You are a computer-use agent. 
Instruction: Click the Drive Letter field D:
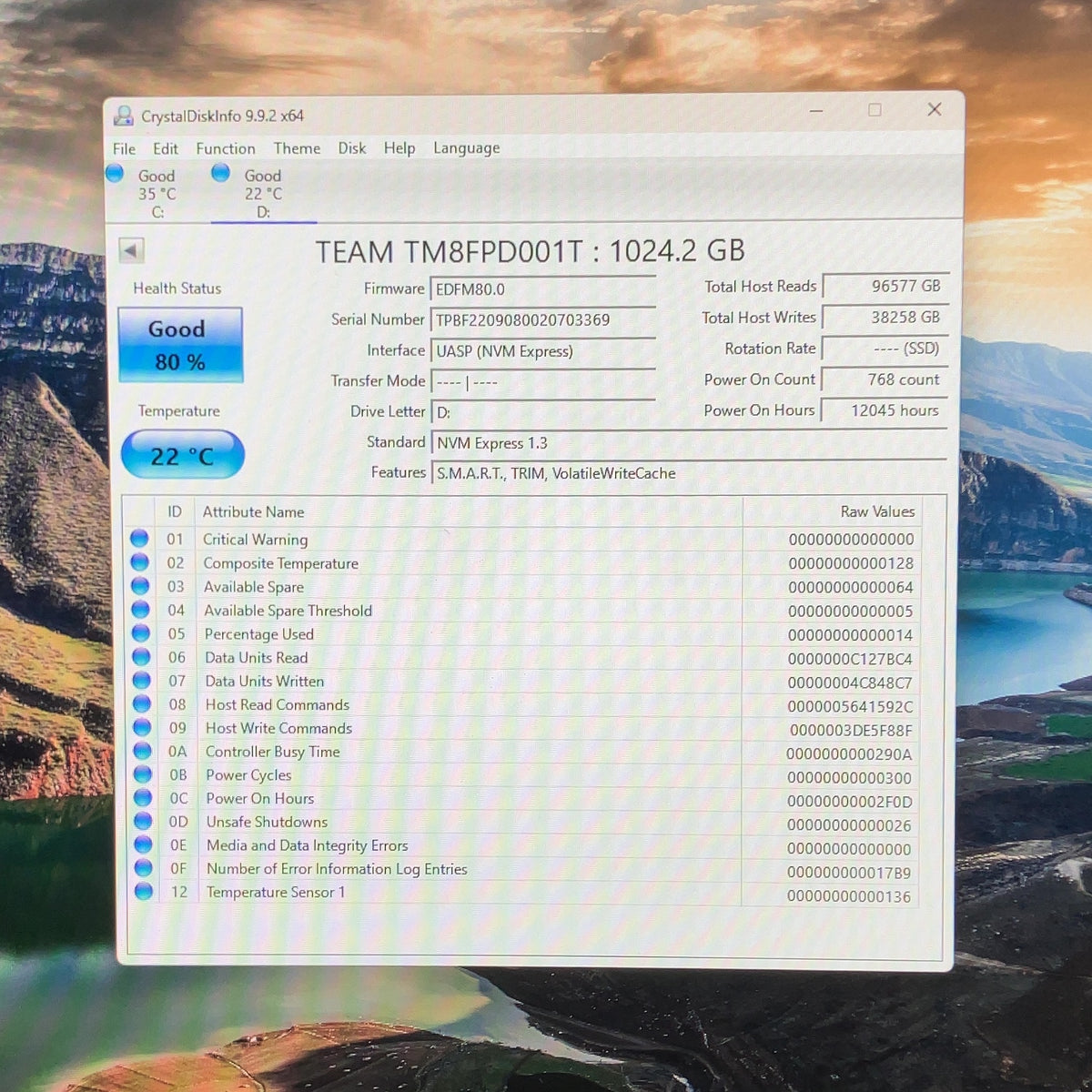click(x=542, y=412)
